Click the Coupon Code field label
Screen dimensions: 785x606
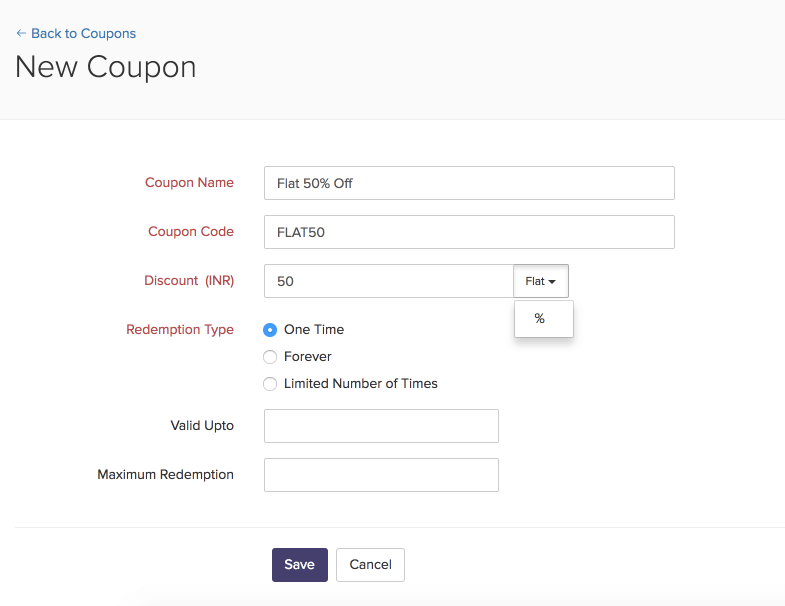pyautogui.click(x=190, y=232)
